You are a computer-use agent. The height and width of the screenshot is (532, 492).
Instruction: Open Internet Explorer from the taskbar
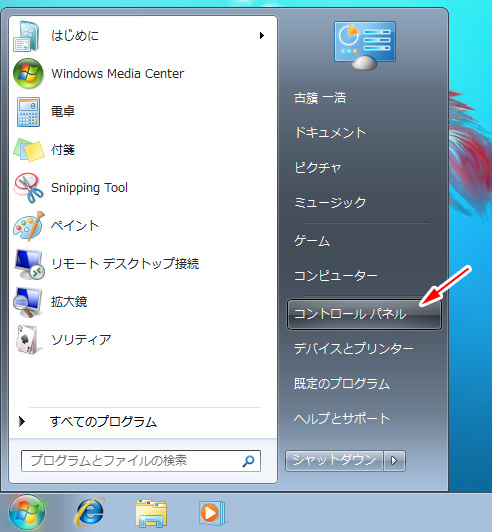click(x=89, y=512)
